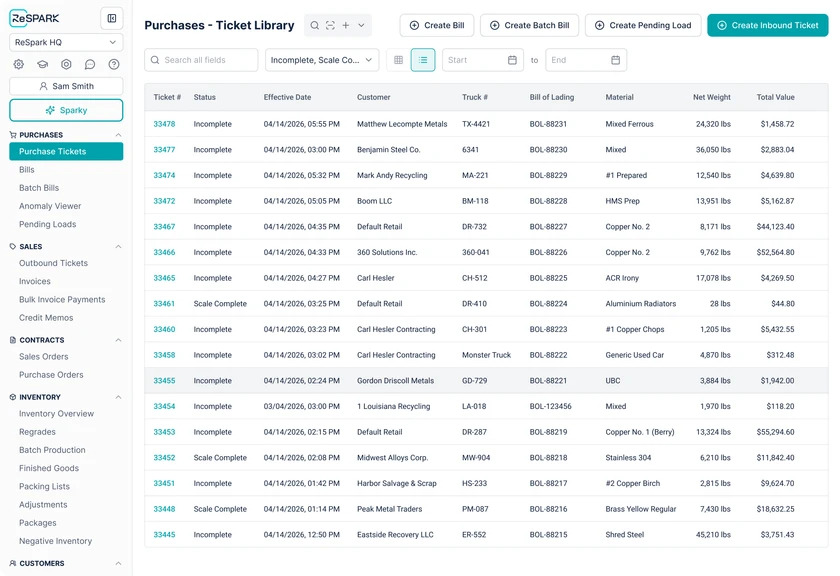Click Create Pending Load button
This screenshot has height=576, width=840.
point(643,25)
